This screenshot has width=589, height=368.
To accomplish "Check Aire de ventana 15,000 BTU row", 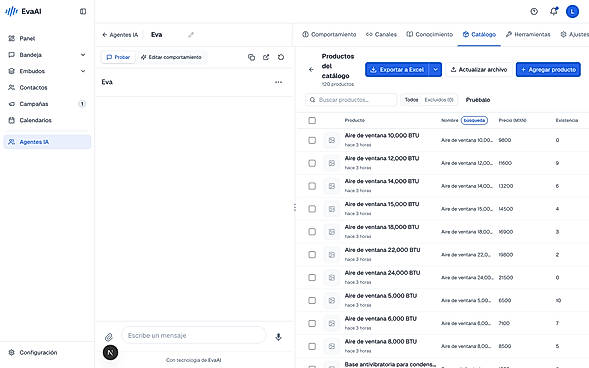I will point(312,209).
